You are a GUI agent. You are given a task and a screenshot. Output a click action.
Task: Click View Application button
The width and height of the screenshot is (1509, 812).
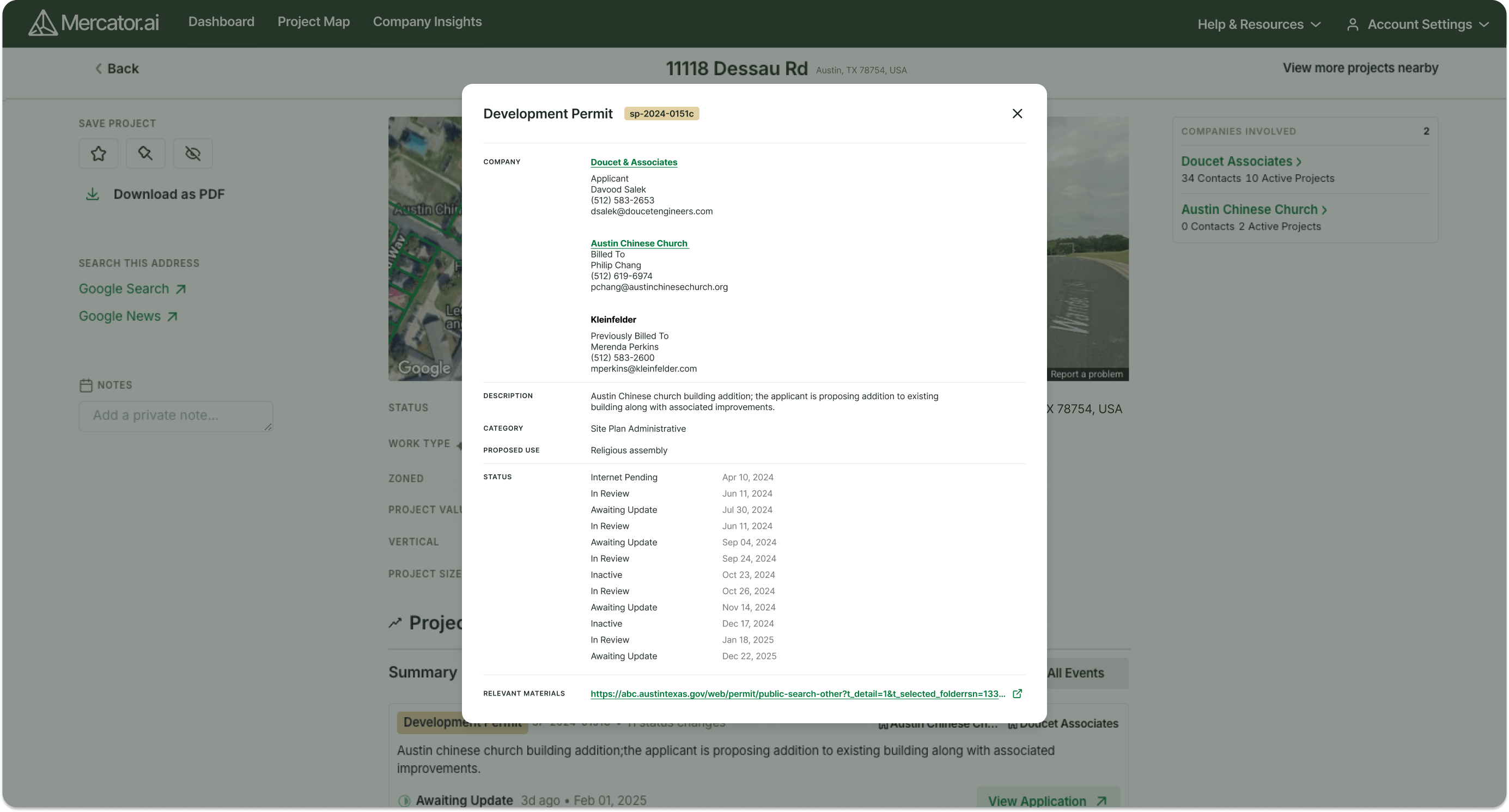click(1047, 801)
